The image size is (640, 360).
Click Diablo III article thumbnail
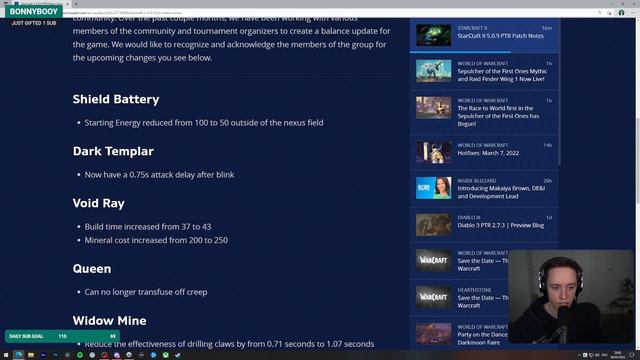pyautogui.click(x=433, y=224)
